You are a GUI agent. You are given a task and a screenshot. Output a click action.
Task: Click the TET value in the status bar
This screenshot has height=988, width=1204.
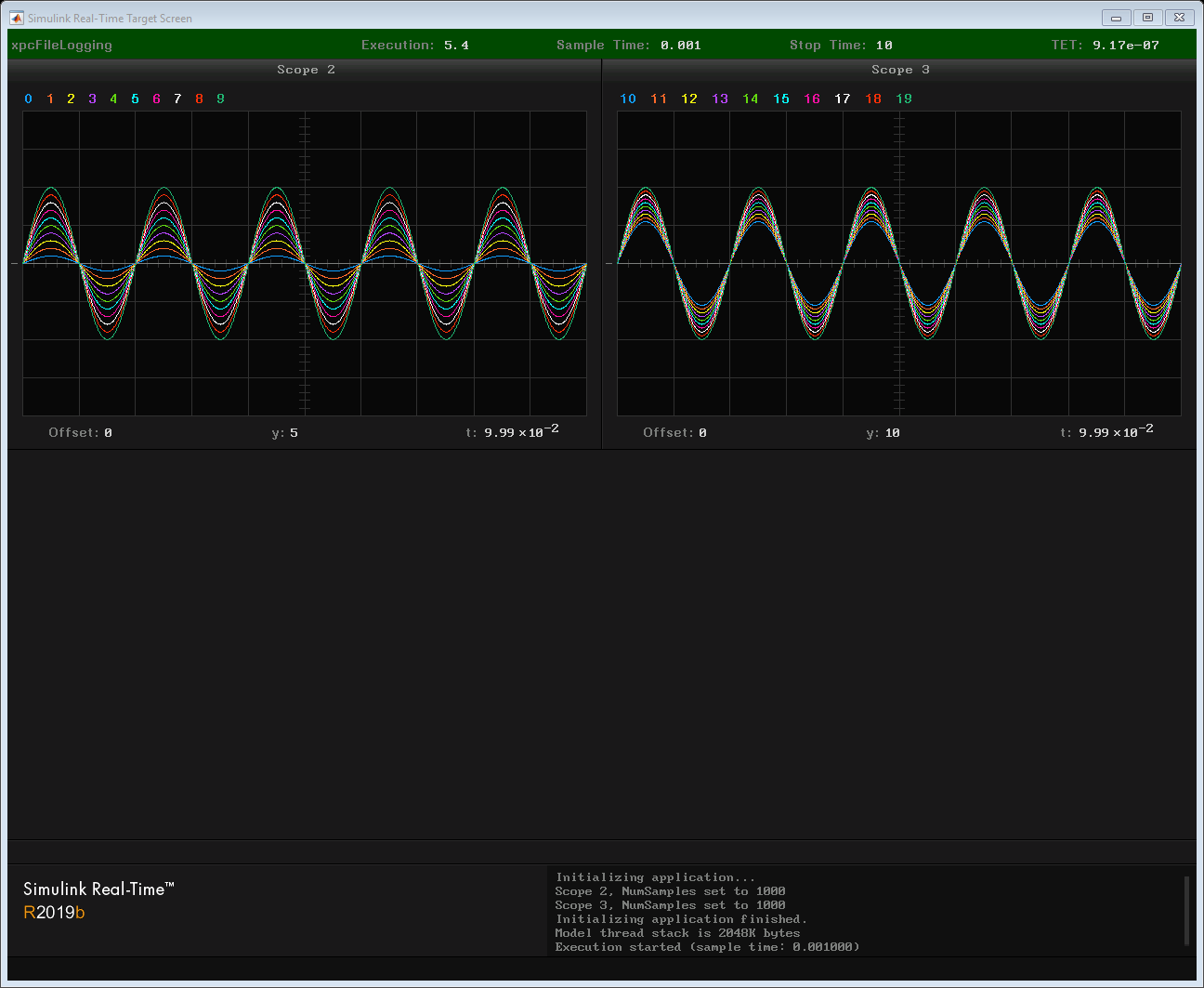click(x=1125, y=46)
